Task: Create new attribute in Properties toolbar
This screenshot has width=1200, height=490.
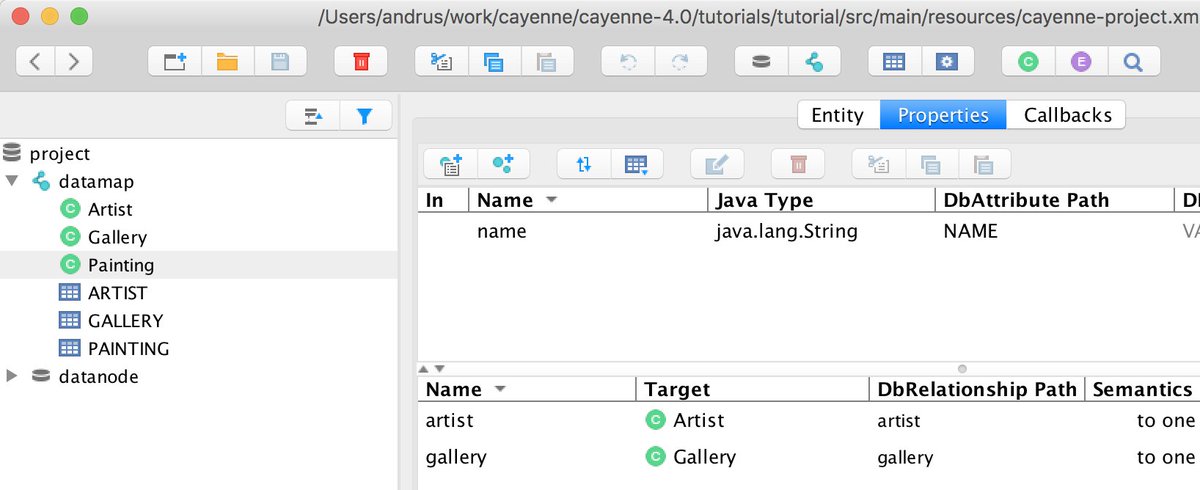Action: (x=450, y=164)
